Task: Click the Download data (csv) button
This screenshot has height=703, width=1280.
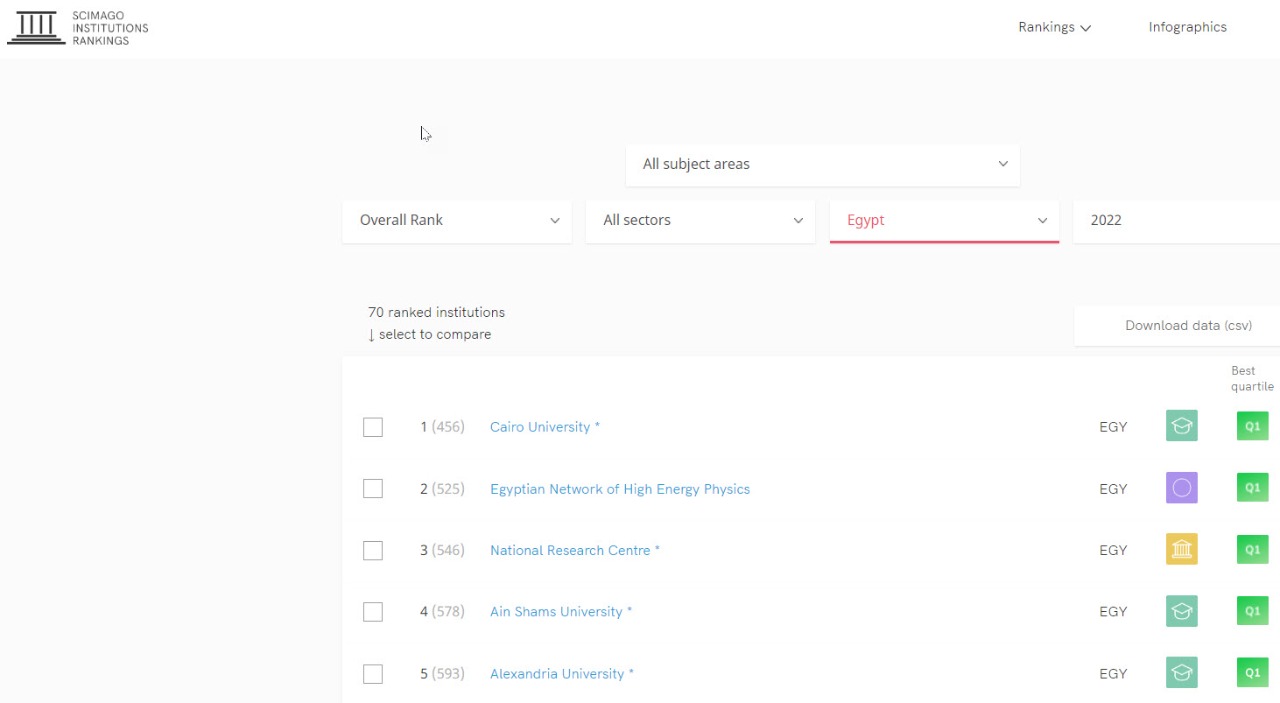Action: pos(1187,325)
